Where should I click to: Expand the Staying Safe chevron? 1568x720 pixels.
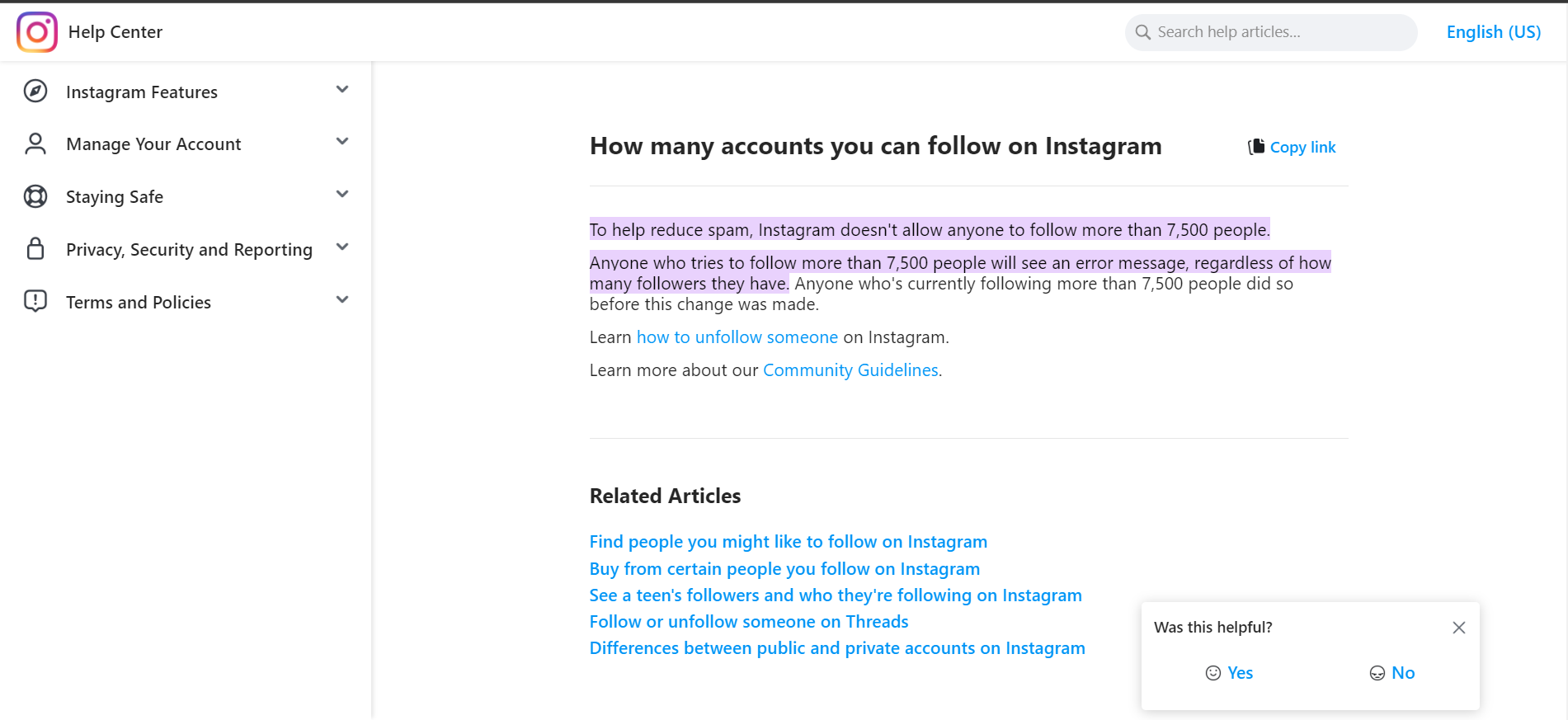[342, 195]
